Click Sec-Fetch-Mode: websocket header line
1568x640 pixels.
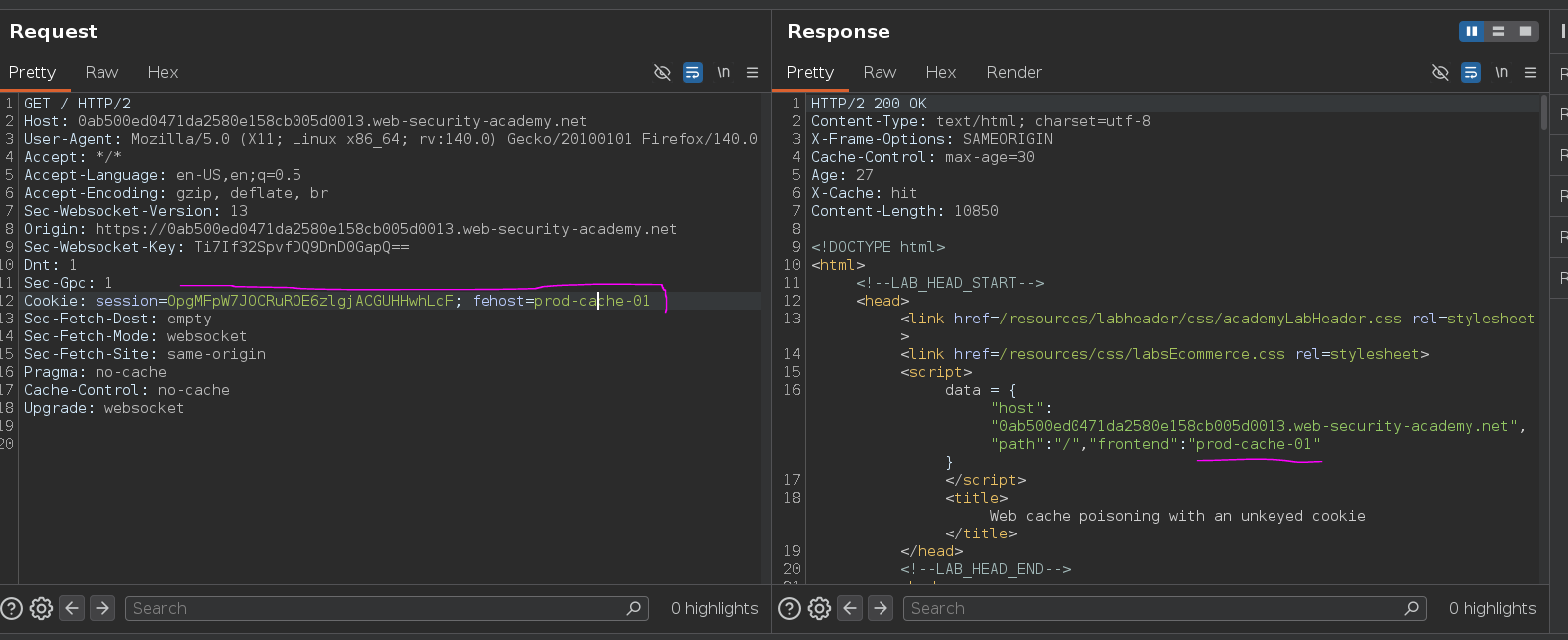pyautogui.click(x=135, y=336)
